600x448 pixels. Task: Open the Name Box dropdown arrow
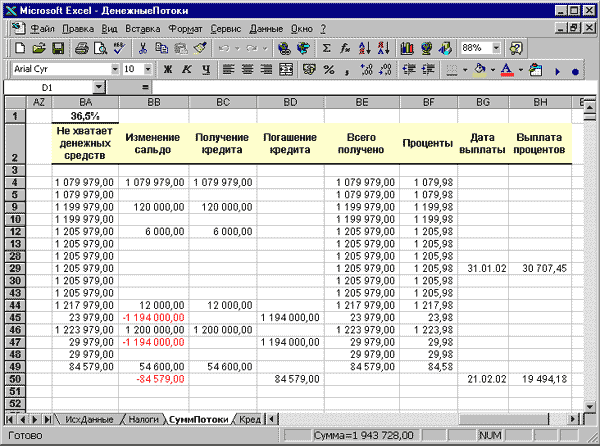click(x=99, y=88)
